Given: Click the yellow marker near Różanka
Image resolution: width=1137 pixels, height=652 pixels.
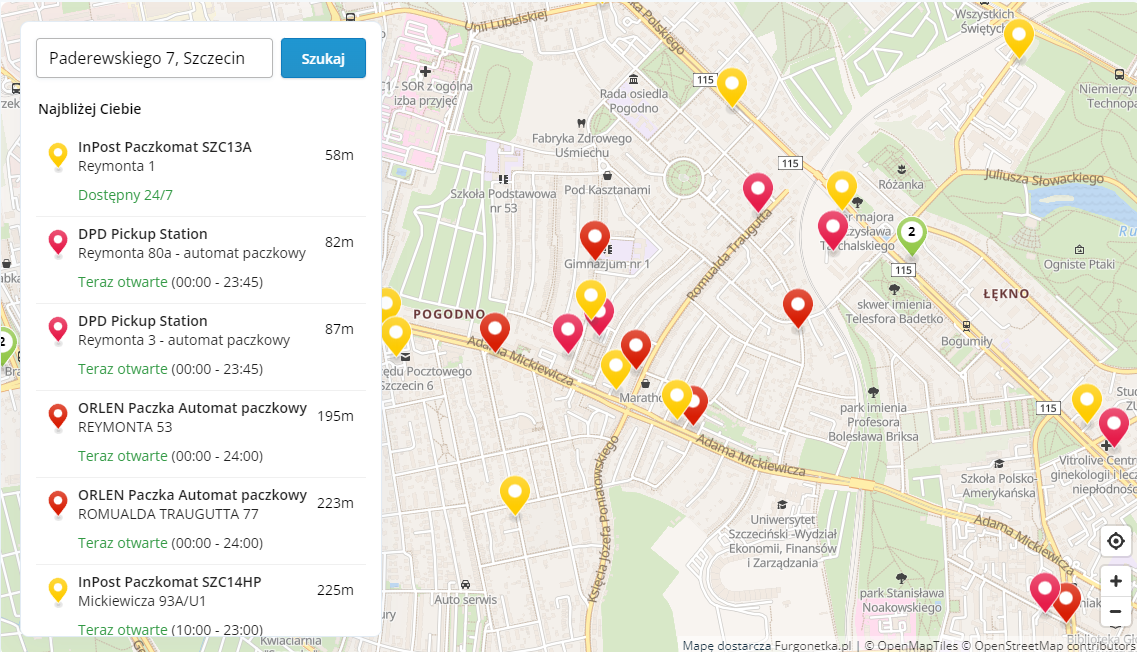Looking at the screenshot, I should pos(840,188).
